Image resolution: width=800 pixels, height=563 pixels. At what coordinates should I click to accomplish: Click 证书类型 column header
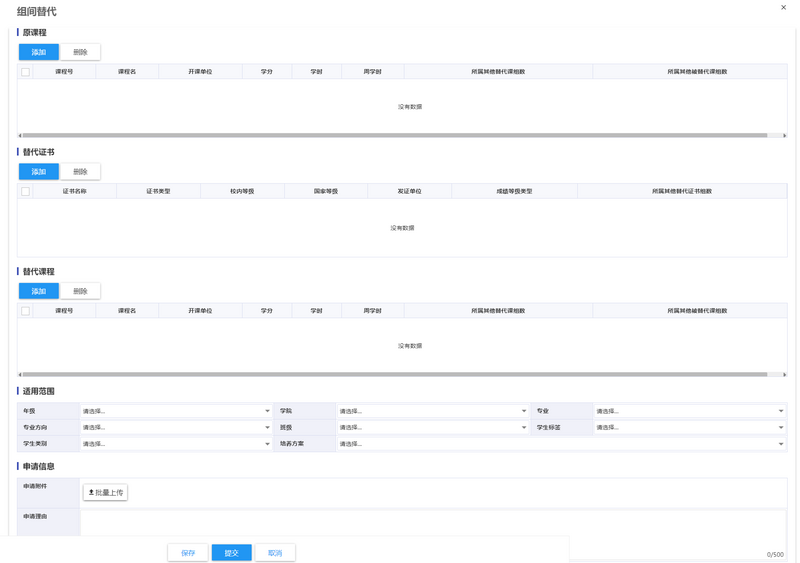point(159,191)
